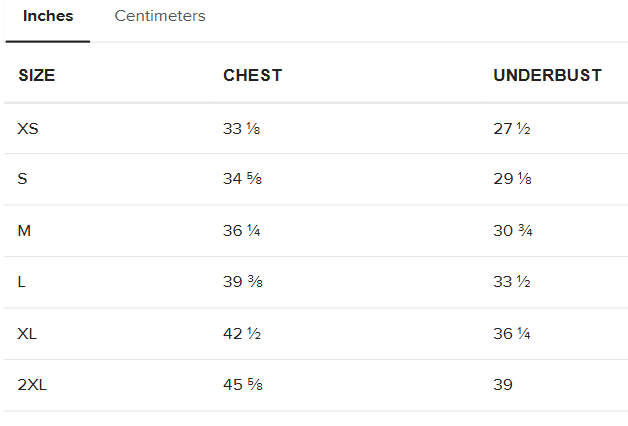Select the L size row label

coord(22,282)
